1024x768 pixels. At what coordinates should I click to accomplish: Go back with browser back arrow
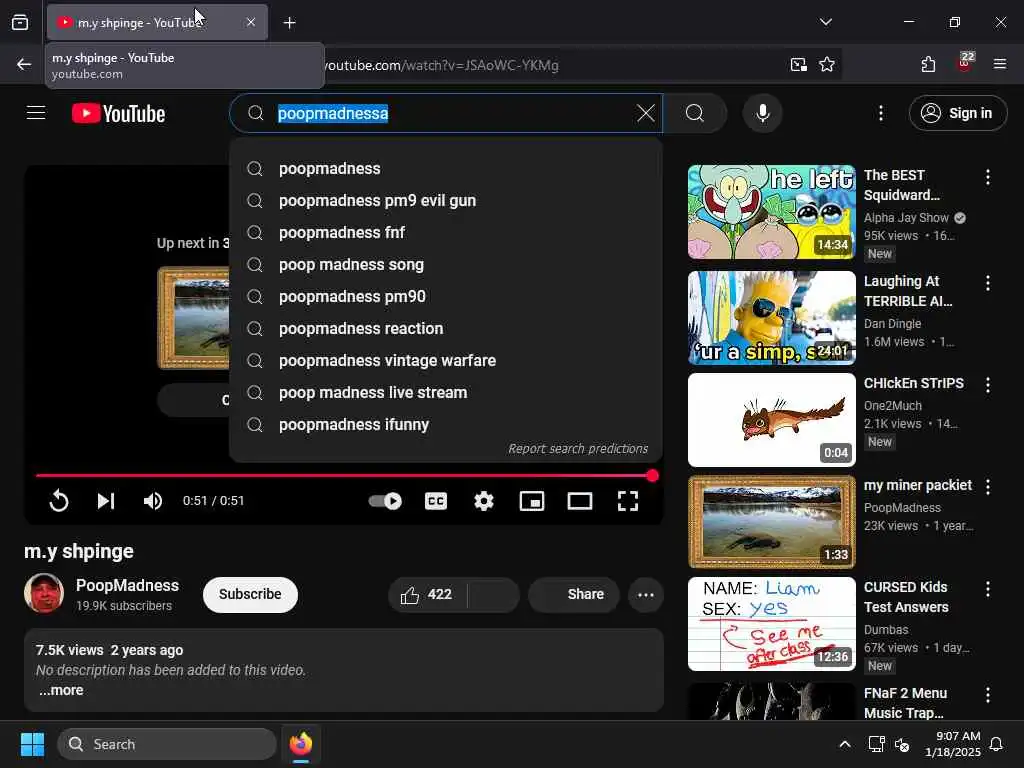24,64
